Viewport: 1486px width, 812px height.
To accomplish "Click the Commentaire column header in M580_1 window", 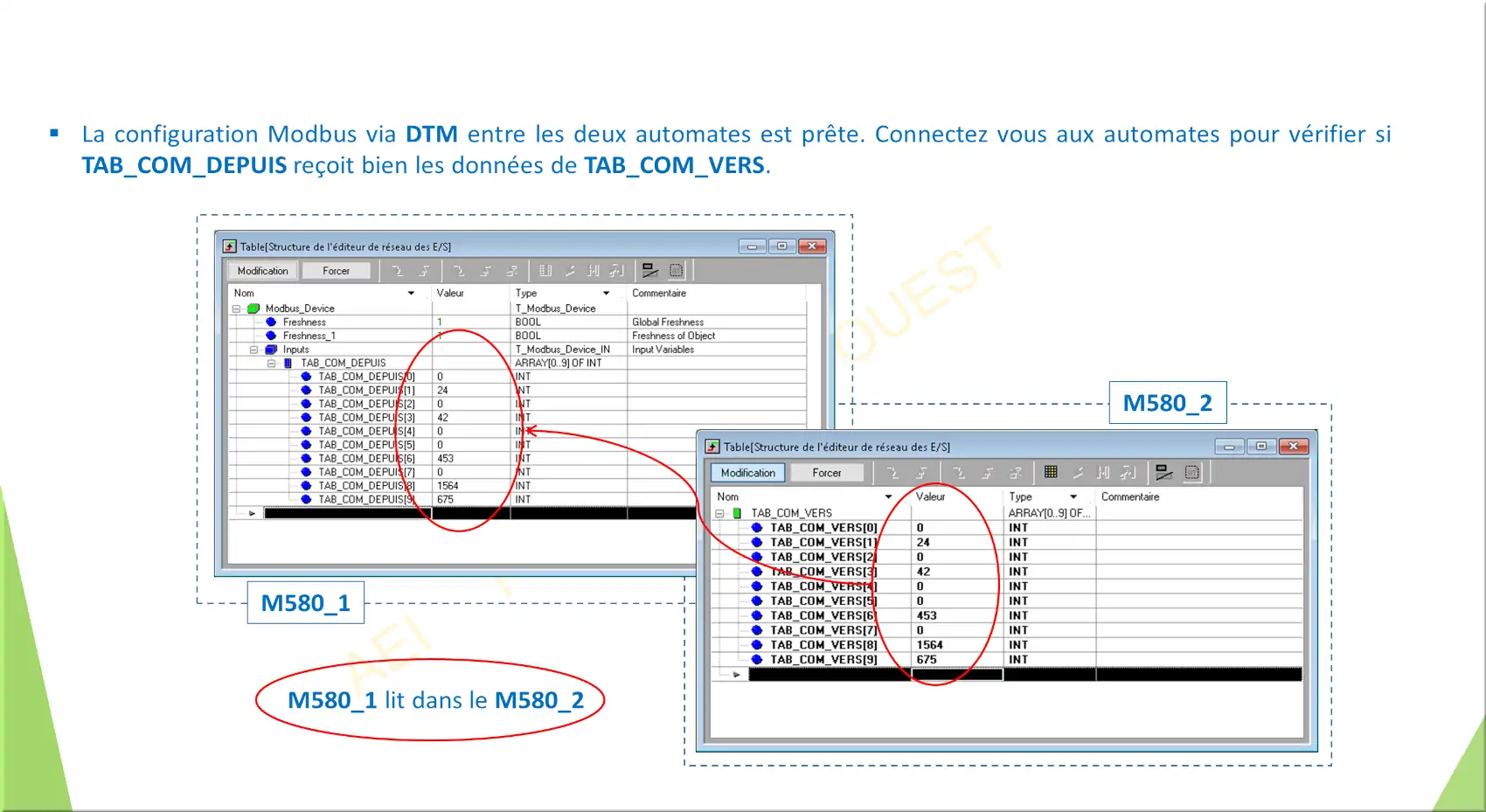I will [717, 294].
